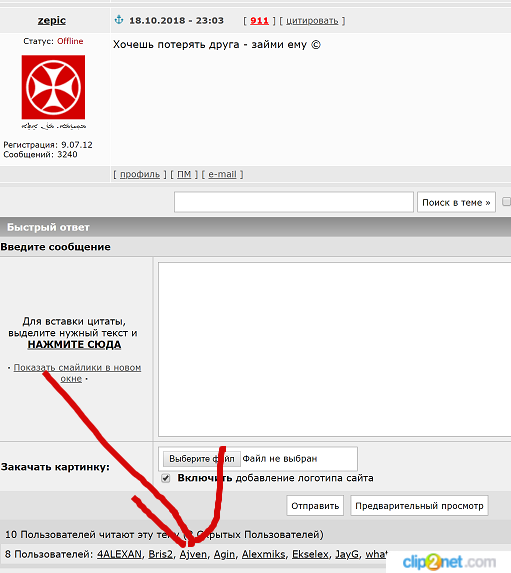Click the ПМ private message link

coord(184,174)
